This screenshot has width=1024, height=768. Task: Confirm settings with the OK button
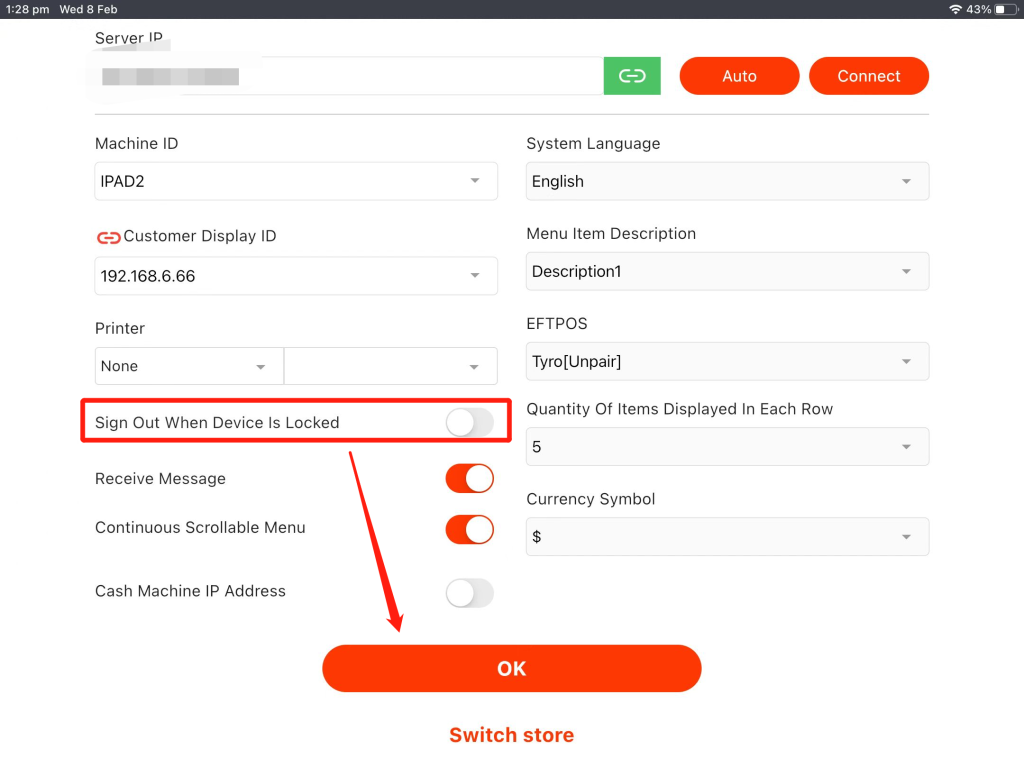(511, 669)
